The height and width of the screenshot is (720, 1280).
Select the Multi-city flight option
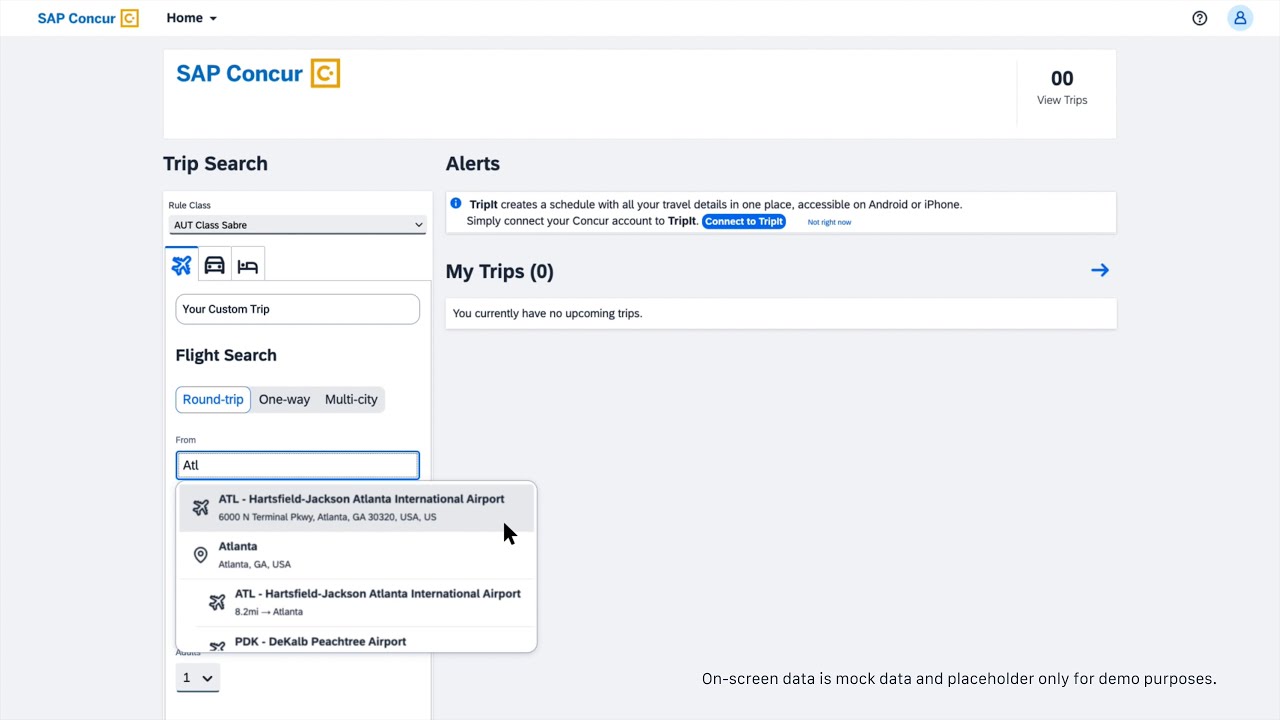tap(351, 399)
